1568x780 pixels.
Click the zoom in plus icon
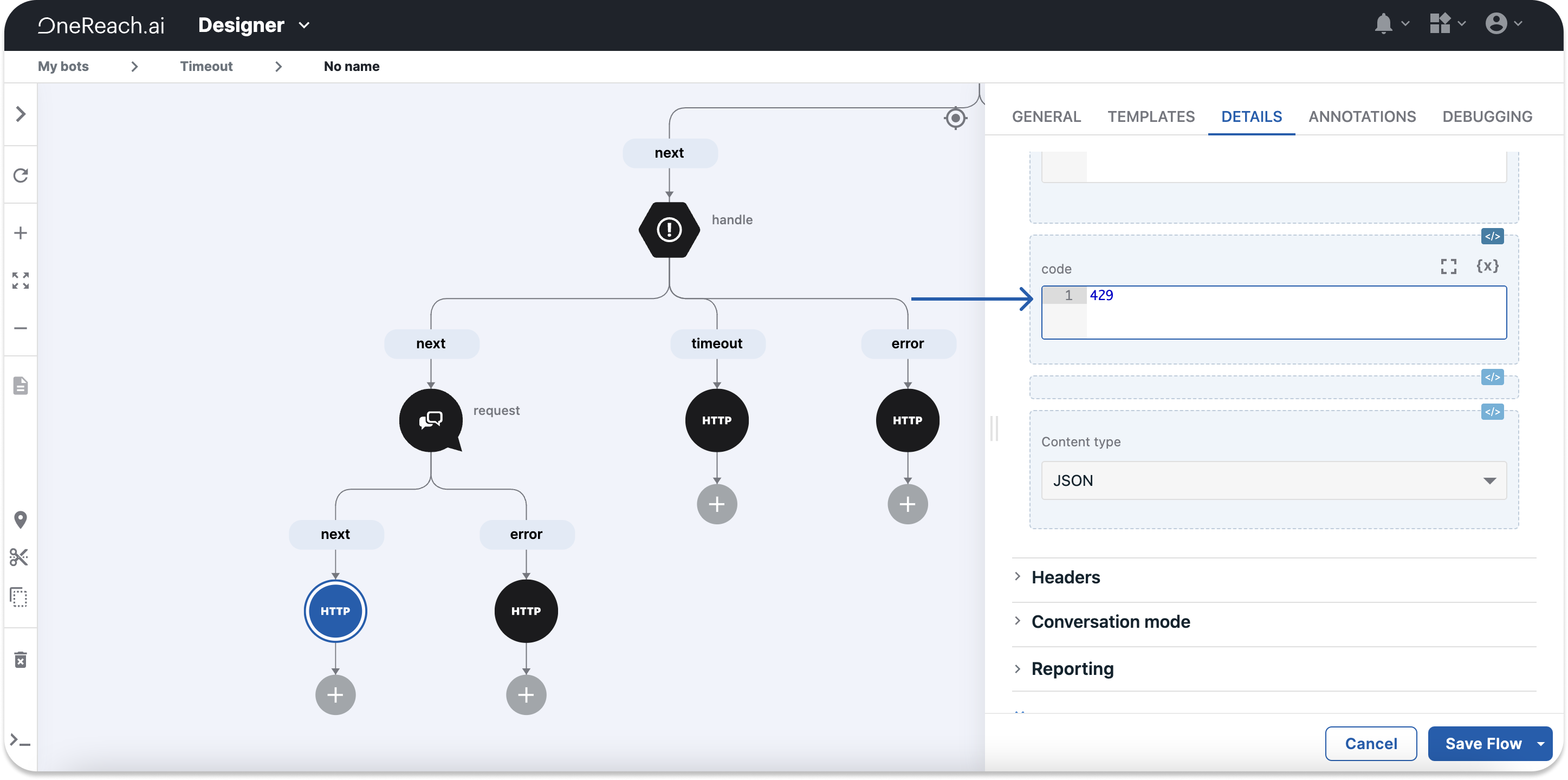[x=21, y=233]
